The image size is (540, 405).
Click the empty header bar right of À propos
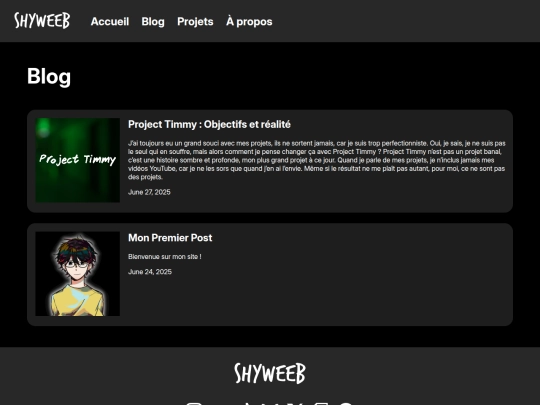pos(406,21)
